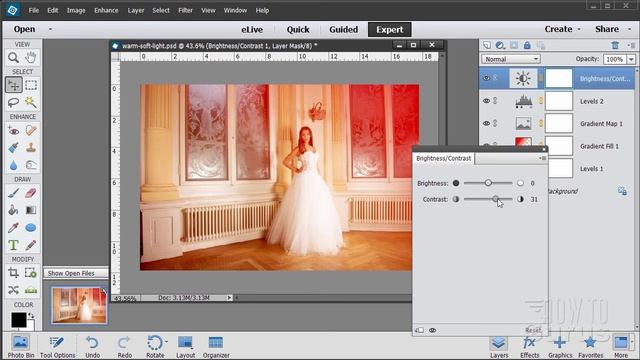The height and width of the screenshot is (360, 640).
Task: Click the Opacity 100% input field
Action: [x=614, y=60]
